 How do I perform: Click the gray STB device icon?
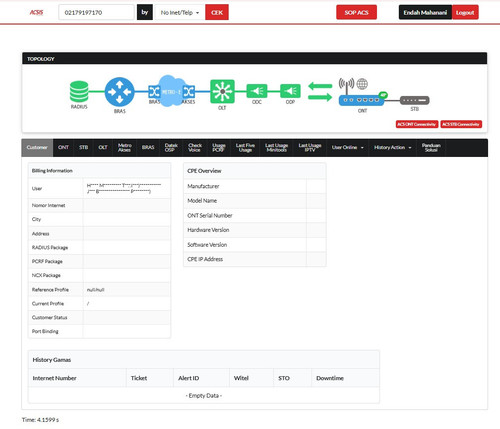(x=414, y=100)
